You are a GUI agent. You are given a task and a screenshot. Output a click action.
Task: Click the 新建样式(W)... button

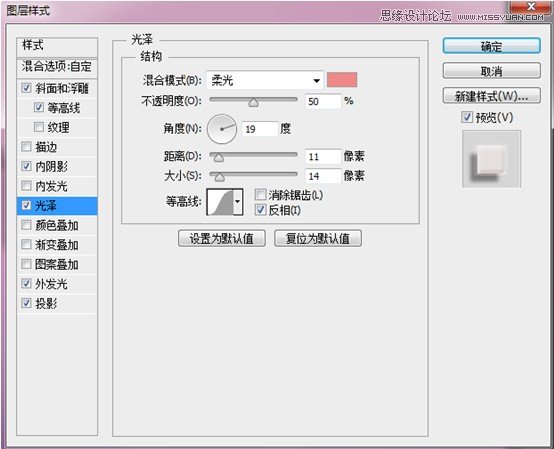[491, 96]
